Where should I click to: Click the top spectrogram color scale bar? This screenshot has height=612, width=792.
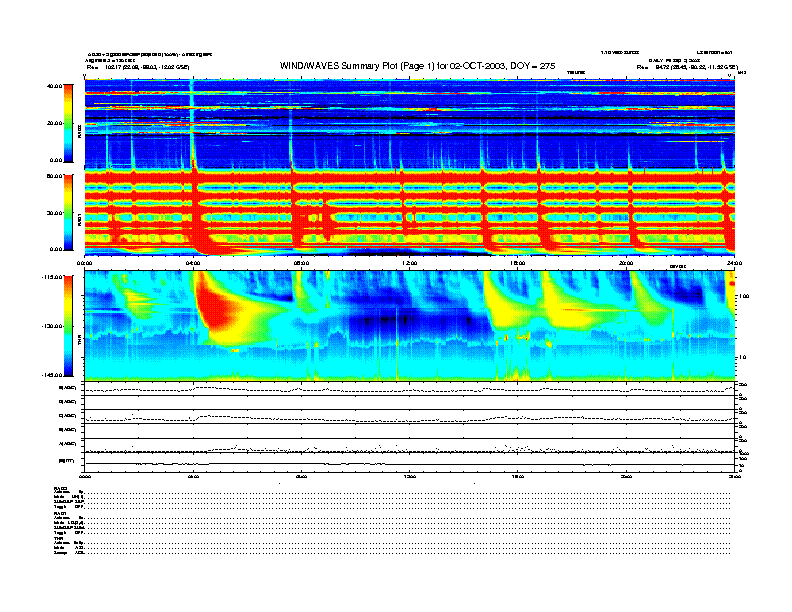pos(68,123)
